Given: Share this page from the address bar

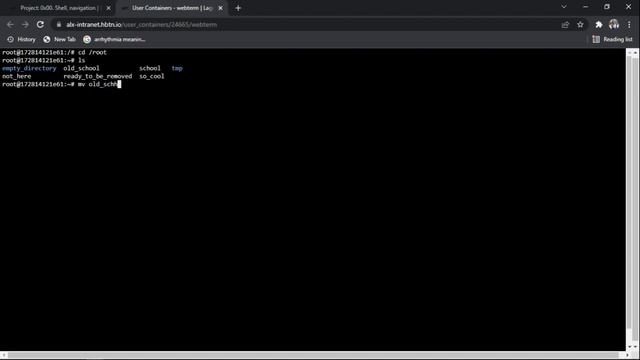Looking at the screenshot, I should point(565,24).
